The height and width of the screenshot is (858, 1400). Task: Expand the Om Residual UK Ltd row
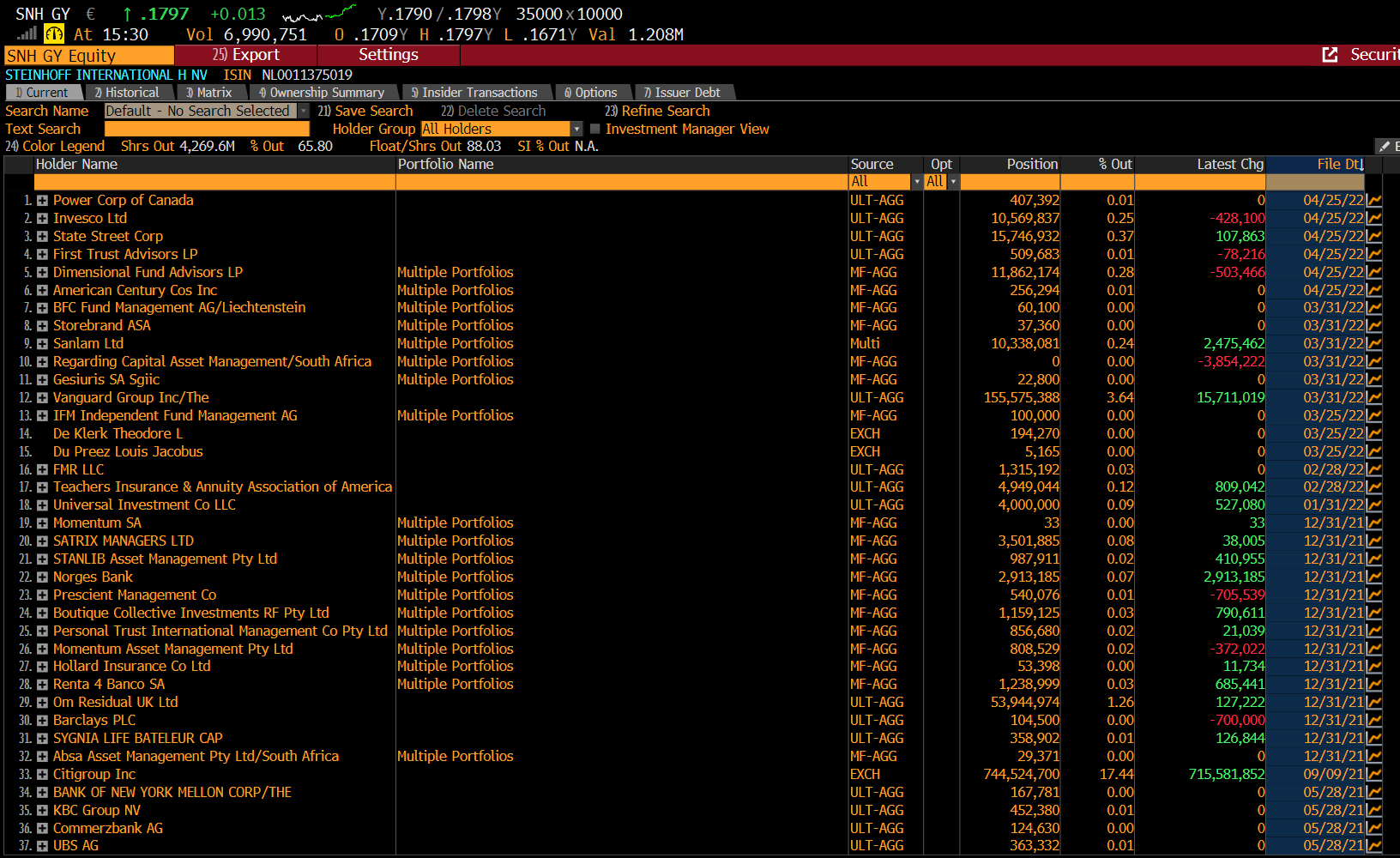coord(42,702)
